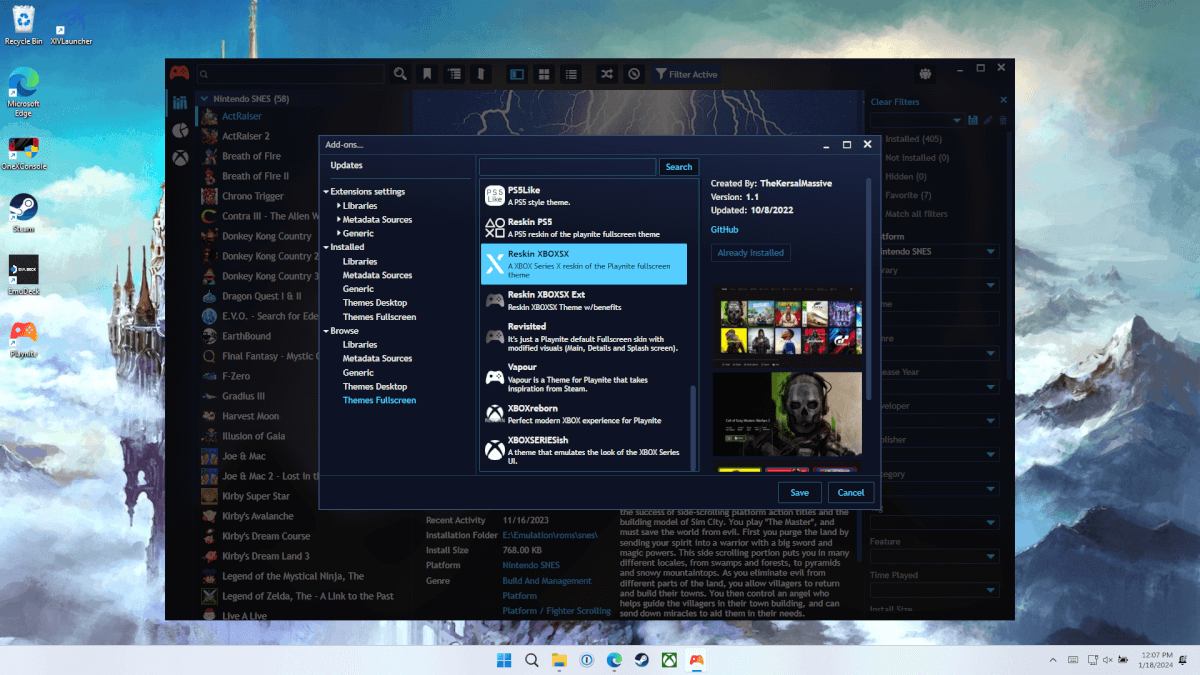This screenshot has height=675, width=1200.
Task: Collapse the Extensions settings tree node
Action: (326, 192)
